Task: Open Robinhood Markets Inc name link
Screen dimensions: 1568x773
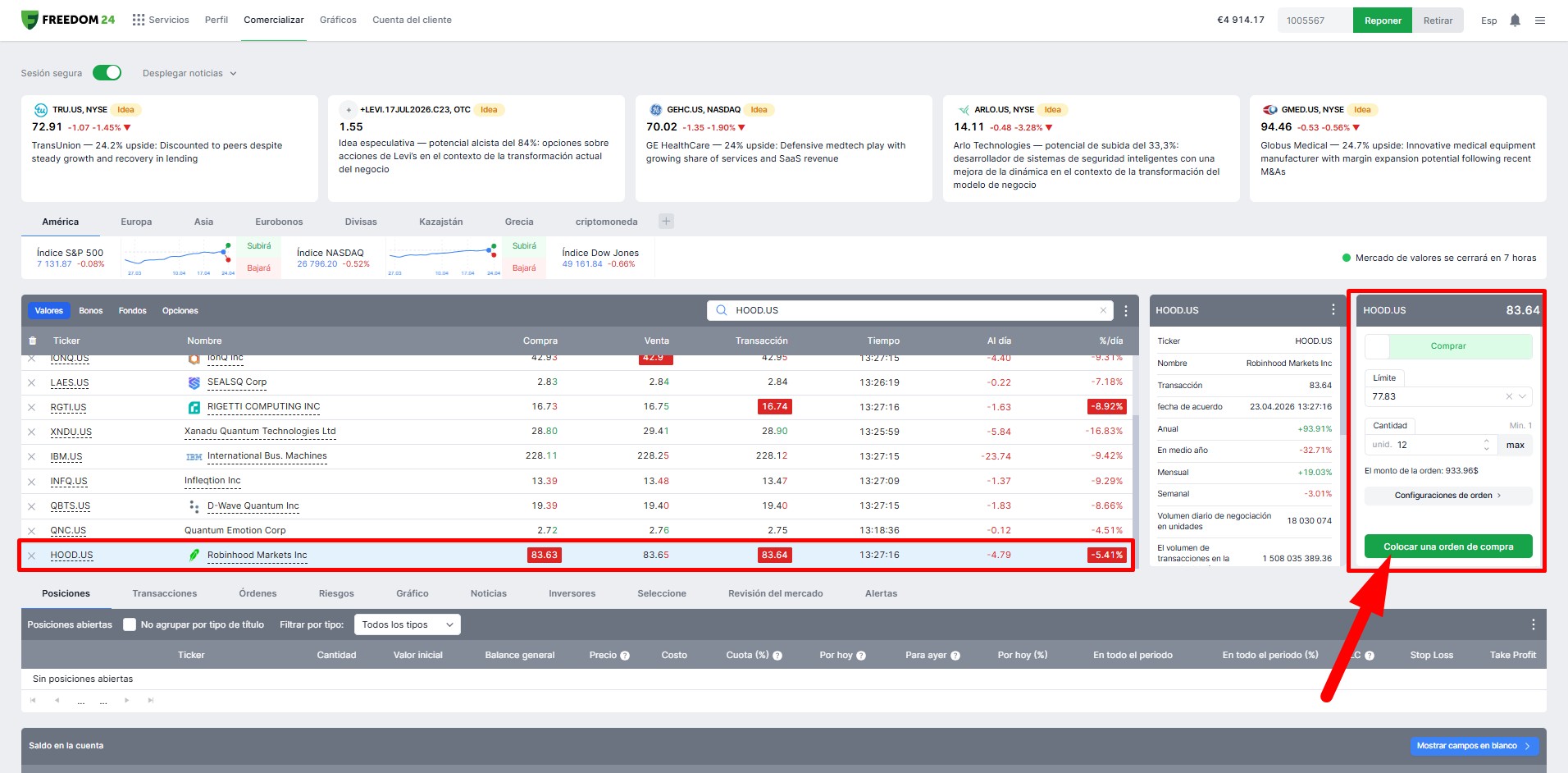Action: point(257,556)
